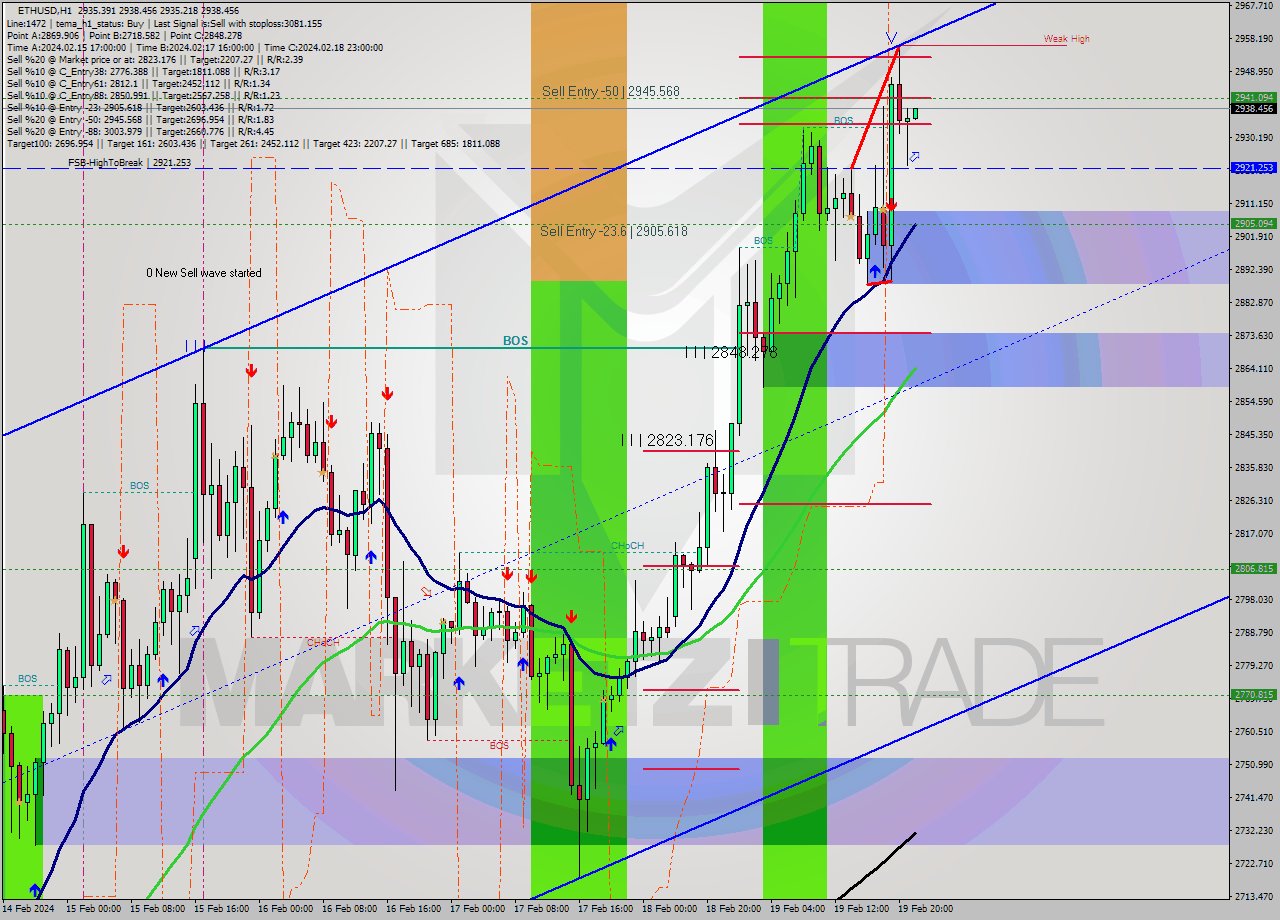
Task: Click the '19 Feb 04:00' time label
Action: [797, 909]
